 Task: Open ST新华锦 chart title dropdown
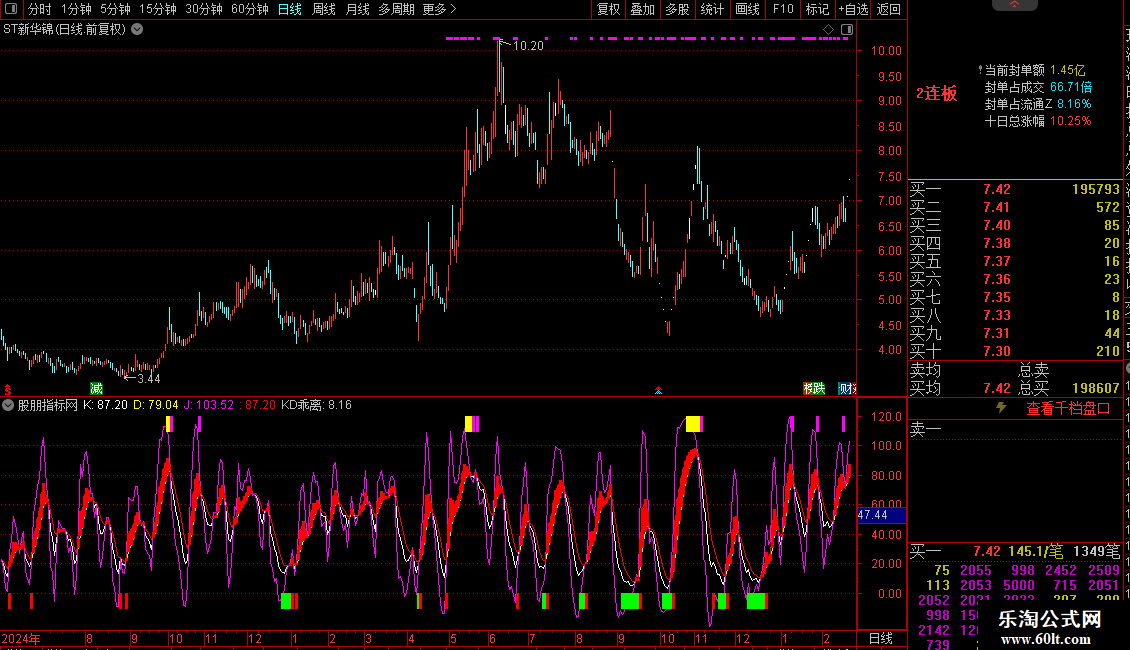[x=137, y=30]
